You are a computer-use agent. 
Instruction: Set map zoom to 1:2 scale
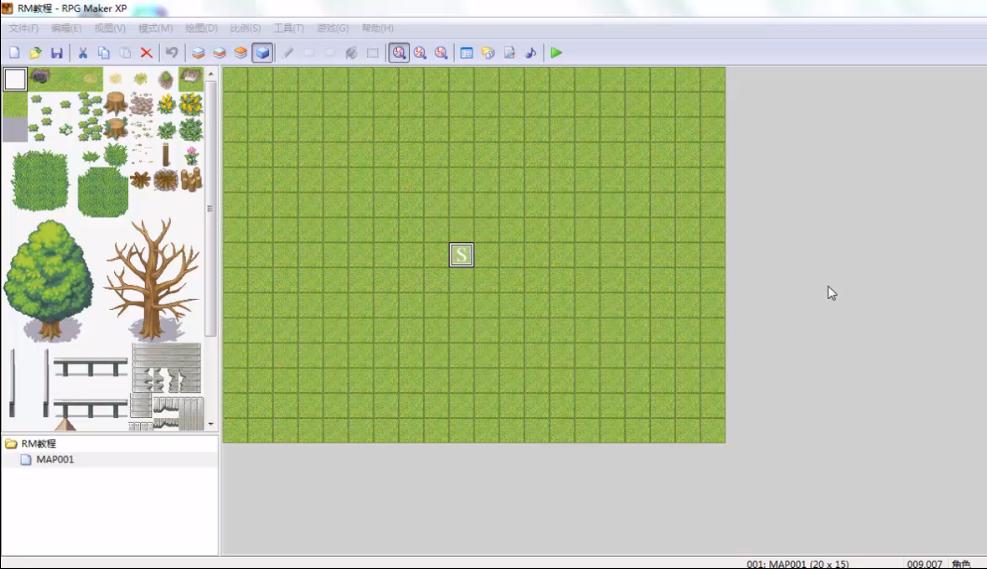(420, 53)
